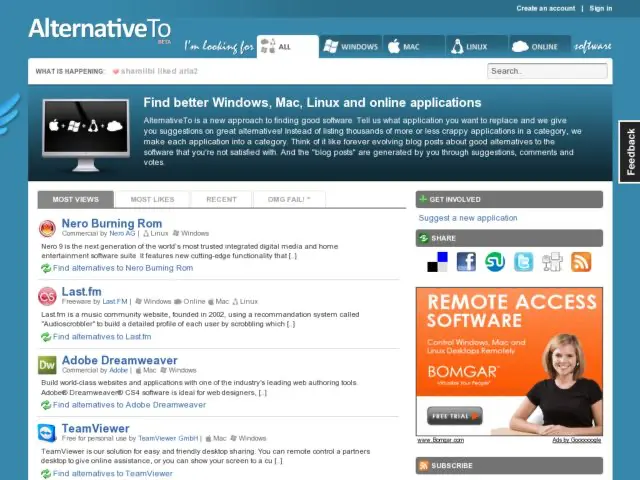Click the Free Trial button in ad
The width and height of the screenshot is (640, 480).
pyautogui.click(x=455, y=416)
